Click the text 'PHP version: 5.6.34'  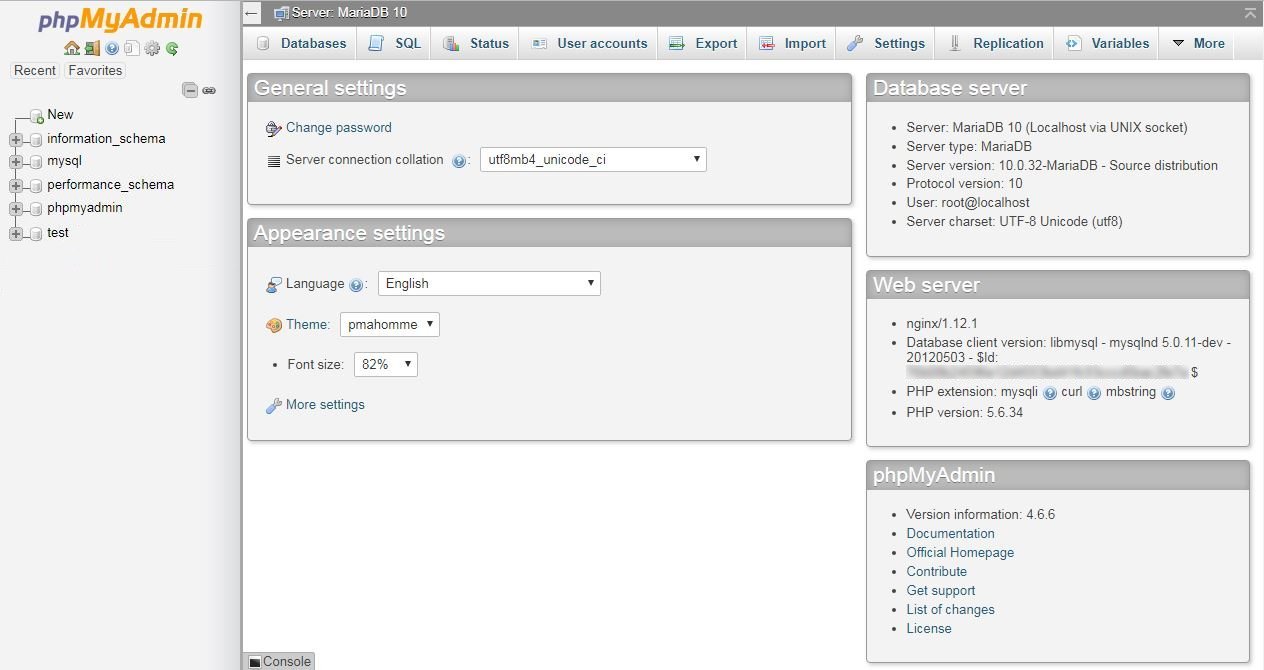(x=965, y=413)
